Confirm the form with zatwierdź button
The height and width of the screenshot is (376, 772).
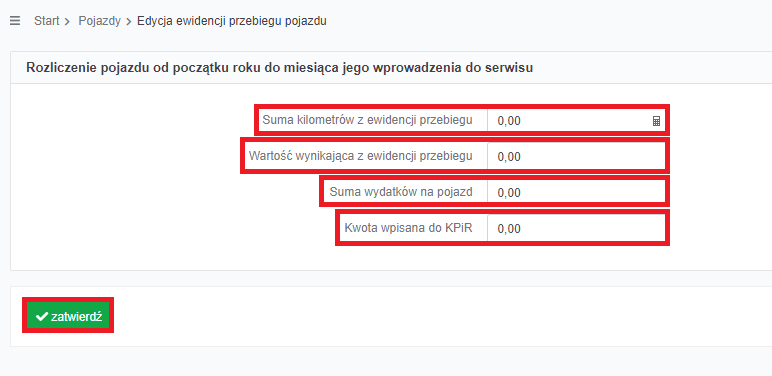click(x=68, y=316)
